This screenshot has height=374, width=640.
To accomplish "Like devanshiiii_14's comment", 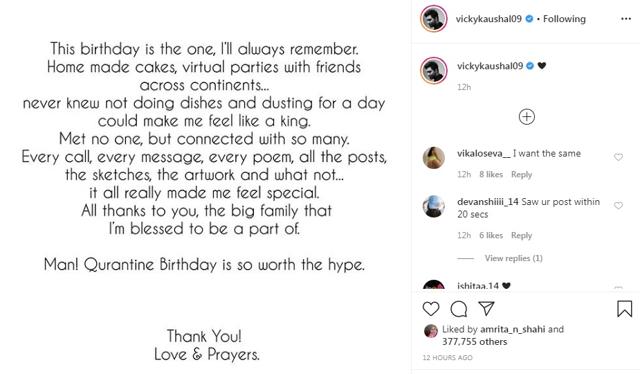I will 618,205.
